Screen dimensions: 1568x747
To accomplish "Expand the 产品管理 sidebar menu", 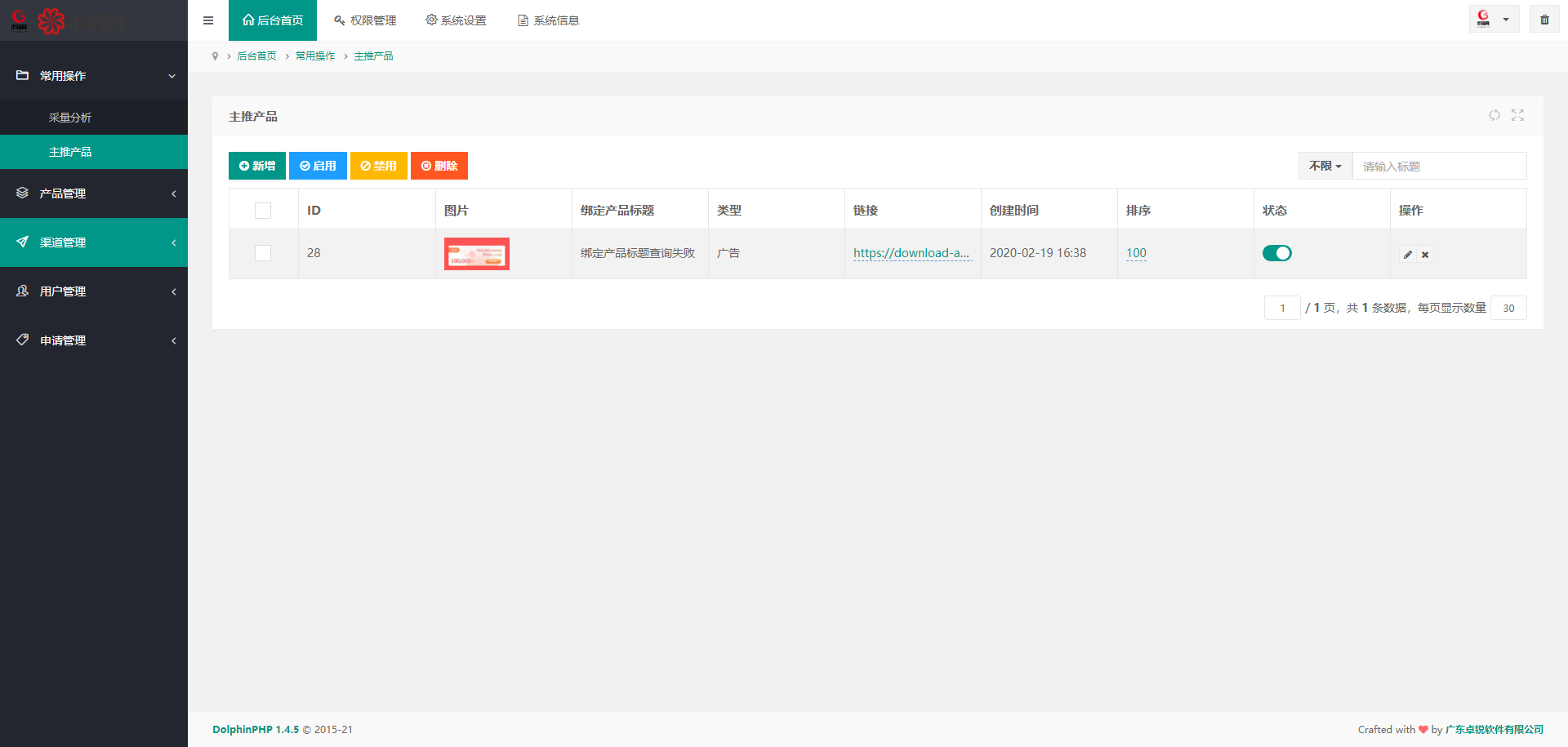I will (x=94, y=193).
